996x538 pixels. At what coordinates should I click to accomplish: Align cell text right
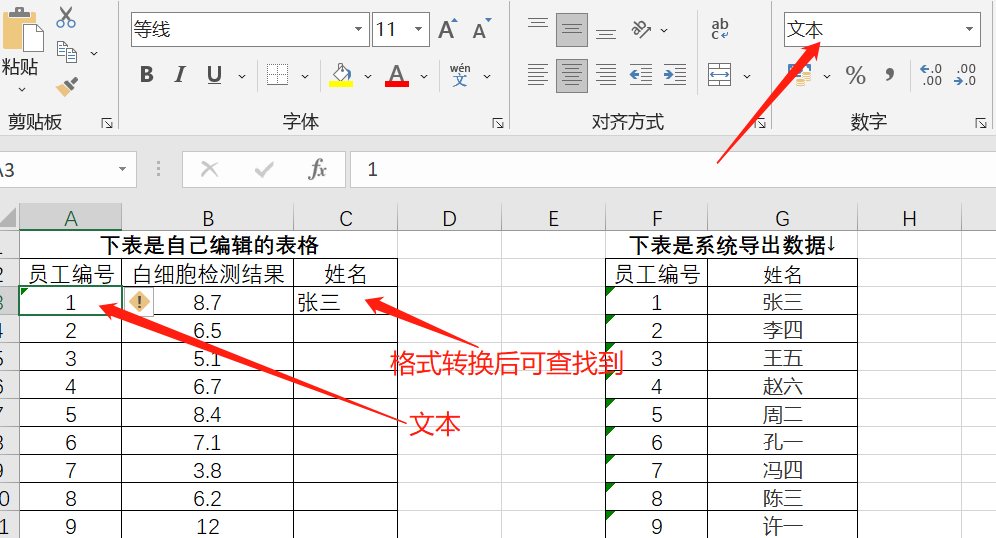pos(606,75)
